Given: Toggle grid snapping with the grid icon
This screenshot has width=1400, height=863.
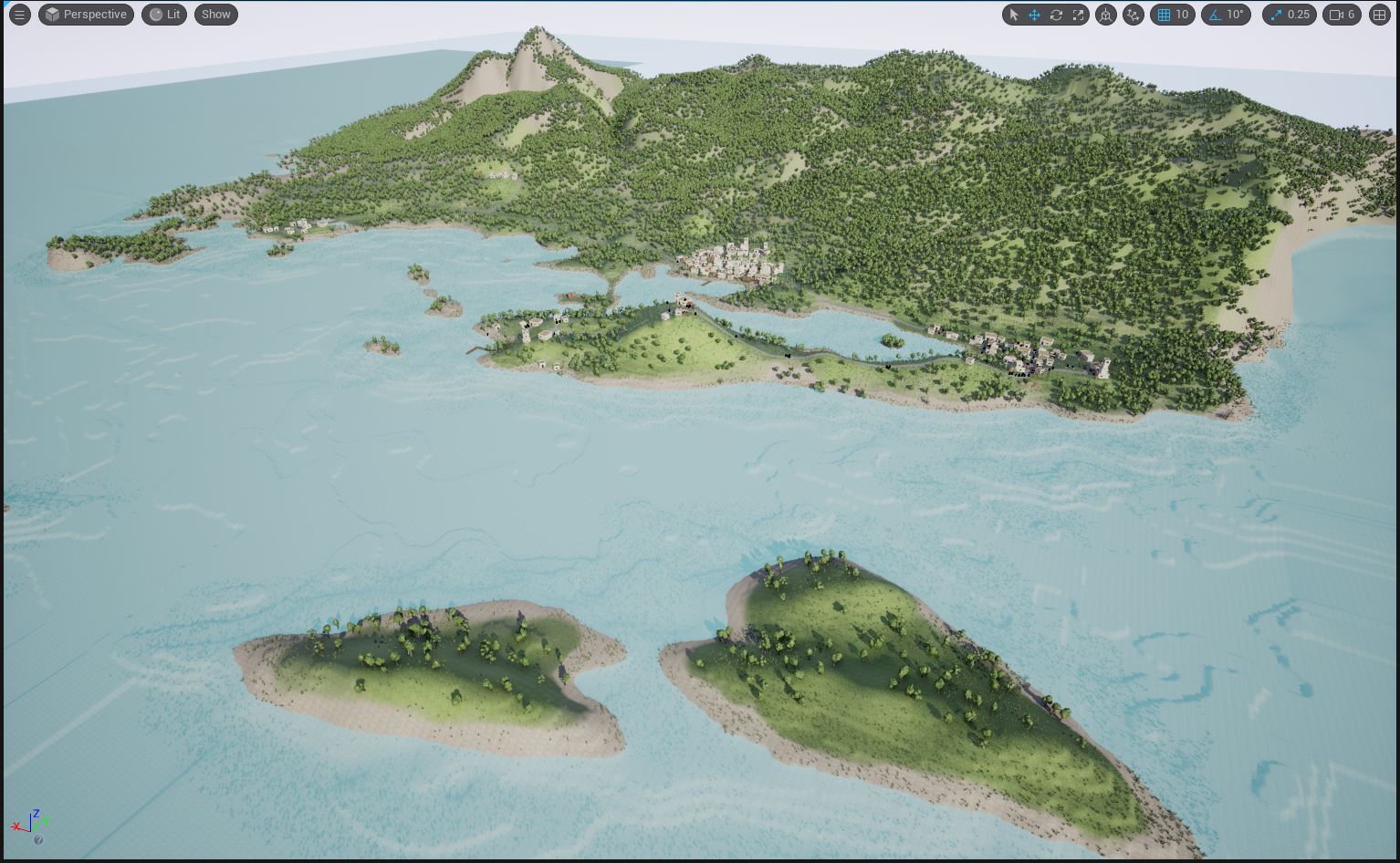Looking at the screenshot, I should point(1164,15).
